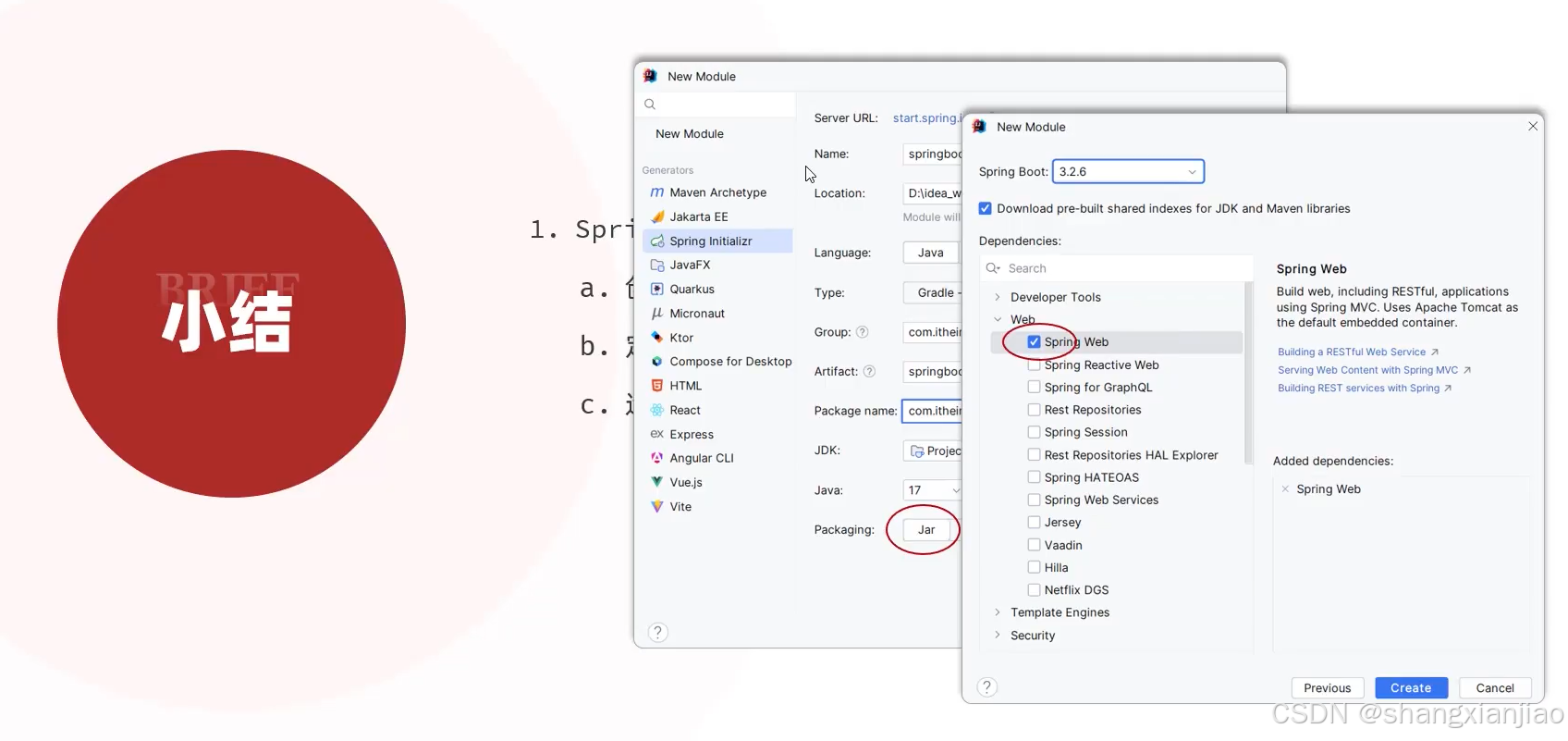Toggle Download pre-built shared indexes checkbox
Image resolution: width=1568 pixels, height=741 pixels.
(x=986, y=209)
